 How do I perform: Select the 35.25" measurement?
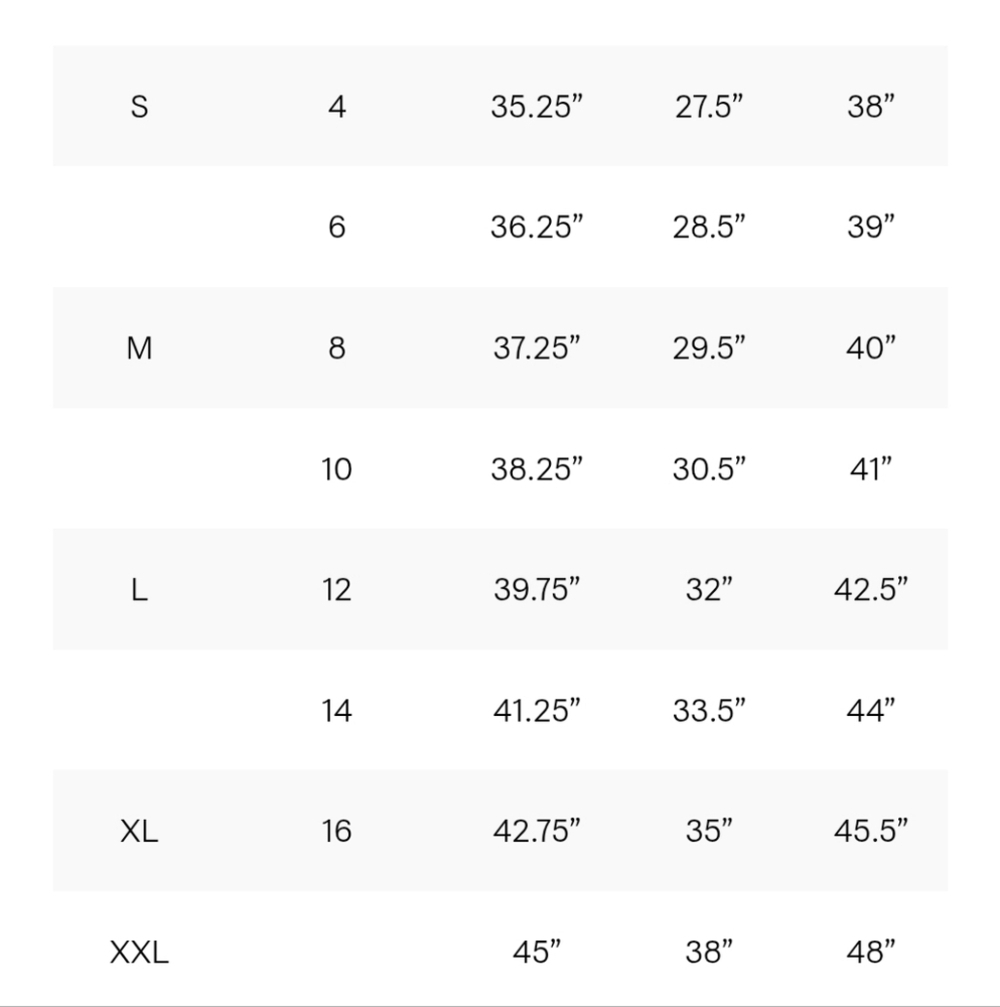[x=537, y=107]
